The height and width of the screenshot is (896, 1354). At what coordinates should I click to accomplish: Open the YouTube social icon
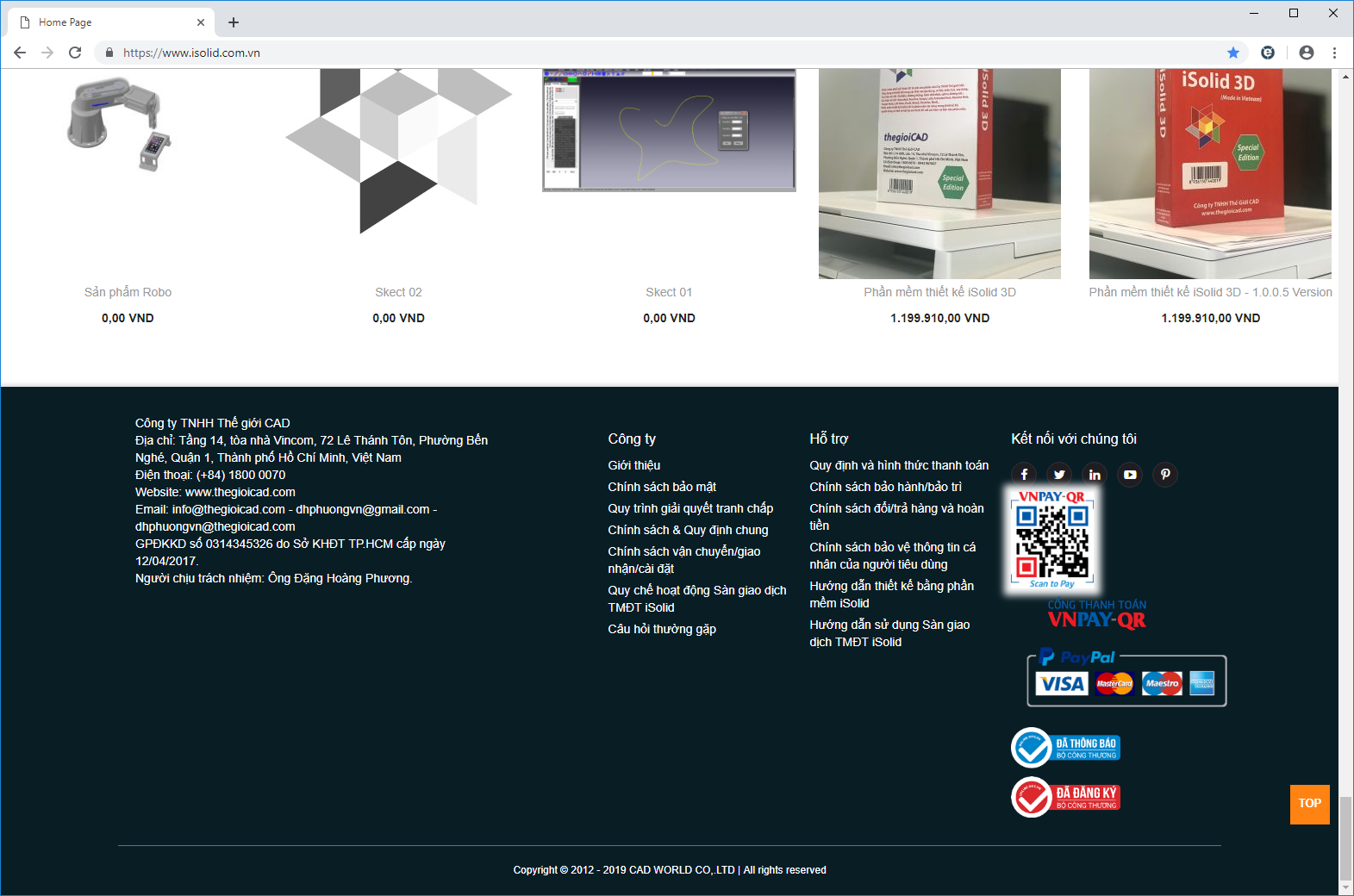(1130, 475)
